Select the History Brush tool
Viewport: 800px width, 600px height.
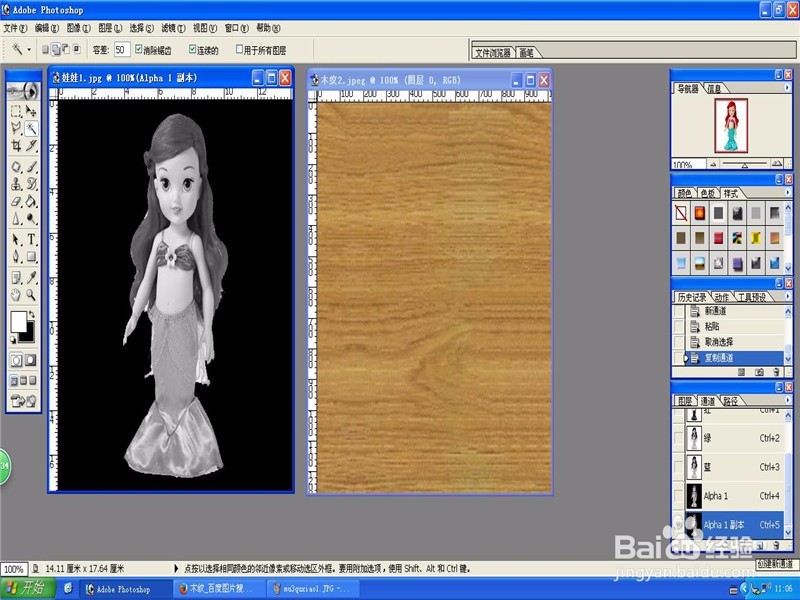tap(31, 184)
